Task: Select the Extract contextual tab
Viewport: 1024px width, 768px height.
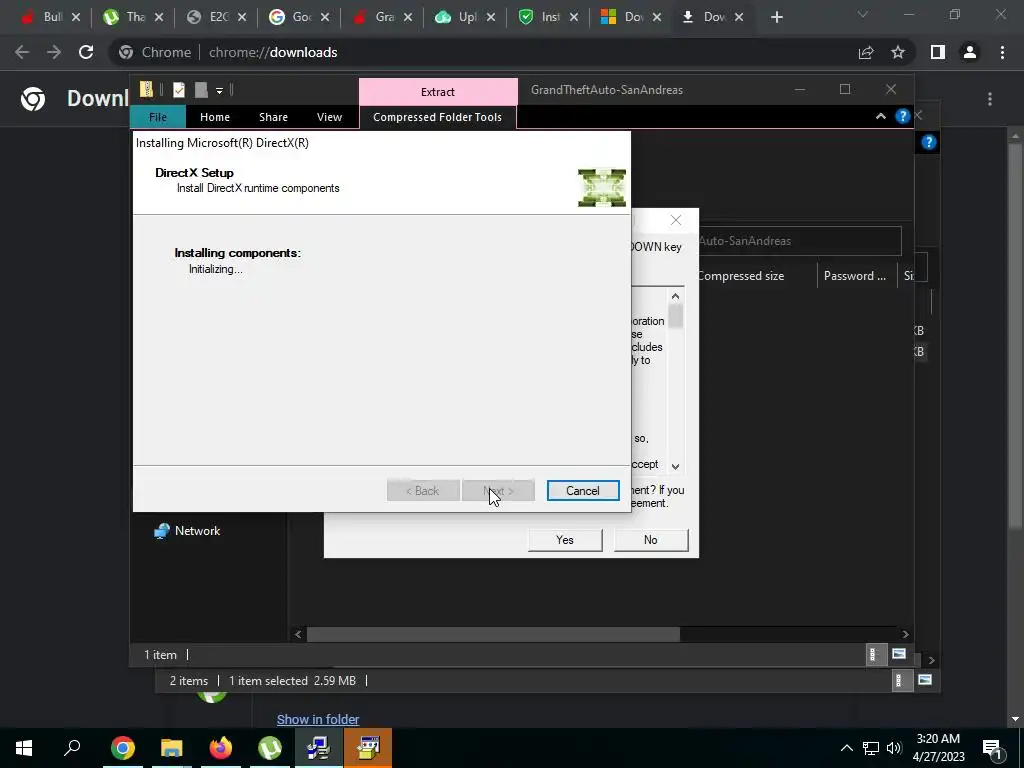Action: (438, 91)
